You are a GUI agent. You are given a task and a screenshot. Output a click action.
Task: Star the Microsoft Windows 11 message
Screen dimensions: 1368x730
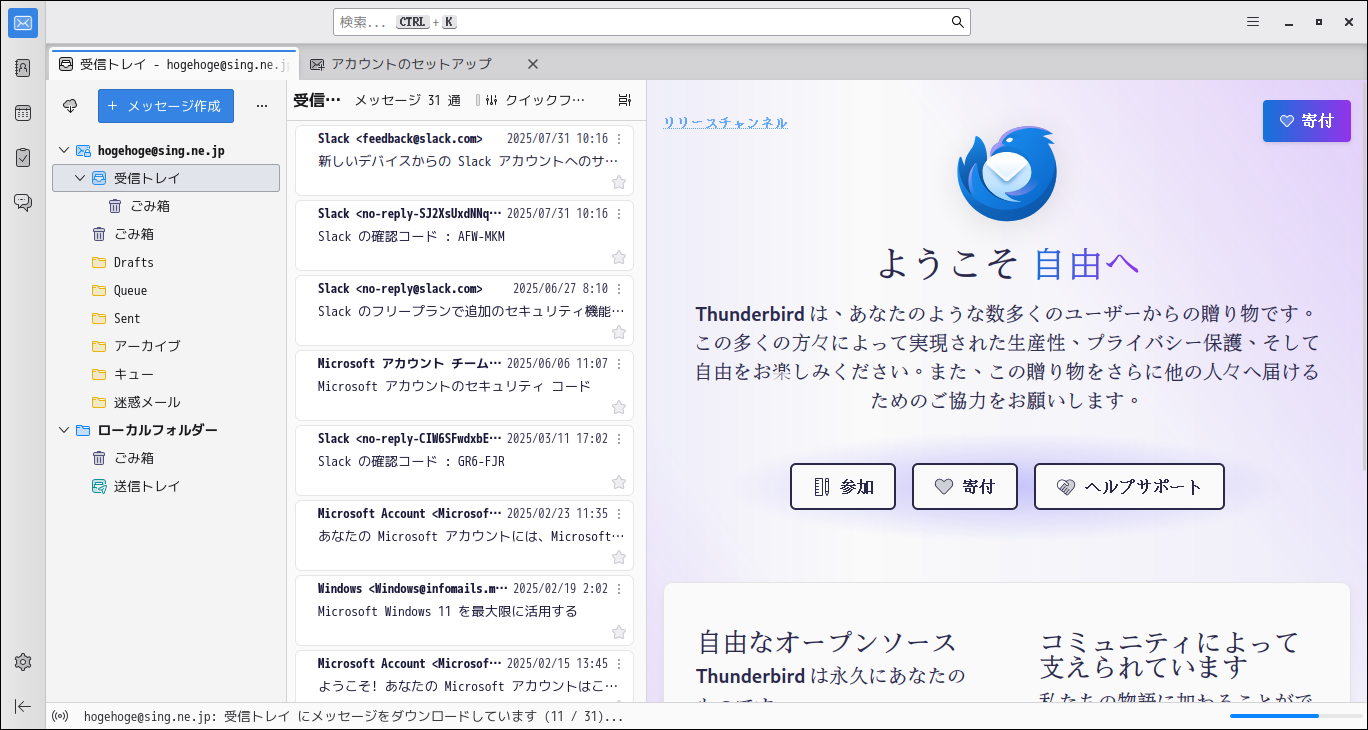[619, 632]
